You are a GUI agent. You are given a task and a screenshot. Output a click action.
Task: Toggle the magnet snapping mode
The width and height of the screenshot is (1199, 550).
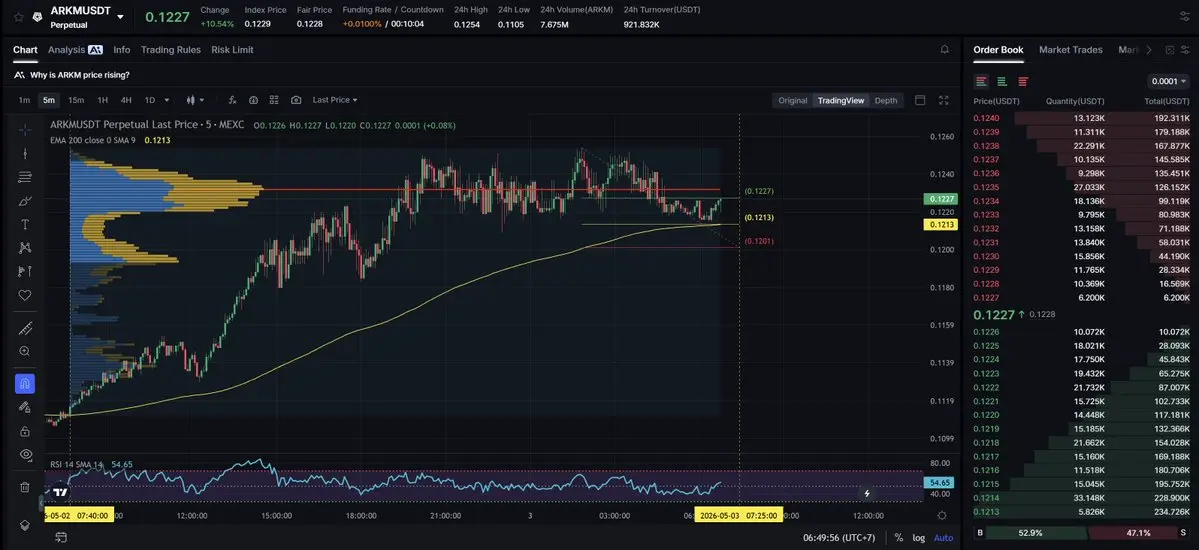[x=24, y=384]
